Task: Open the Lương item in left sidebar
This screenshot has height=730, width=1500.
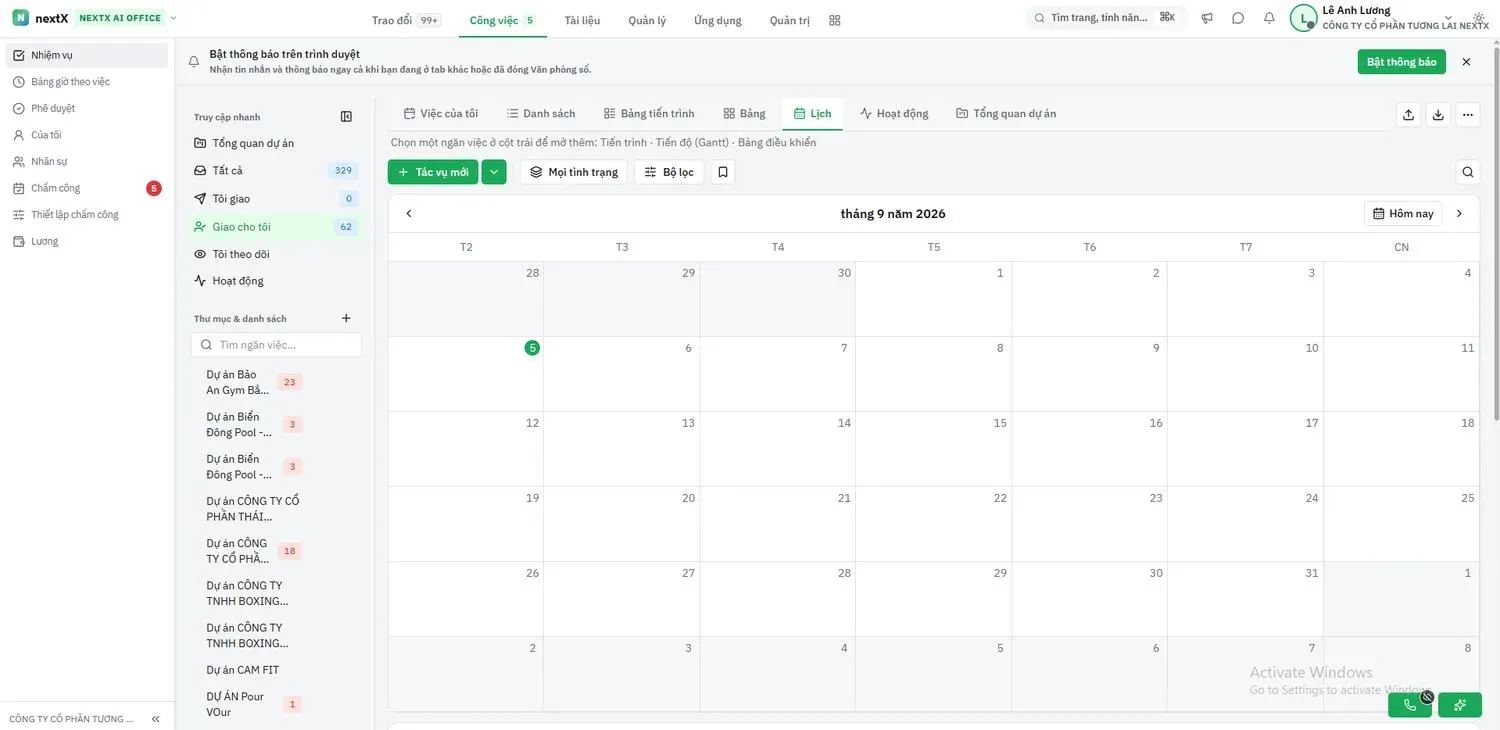Action: point(87,241)
